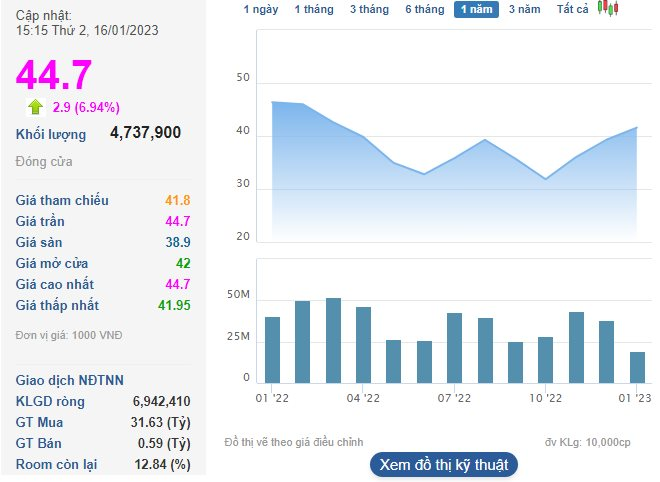This screenshot has width=660, height=482.
Task: Switch chart to '3 tháng' range
Action: point(369,9)
